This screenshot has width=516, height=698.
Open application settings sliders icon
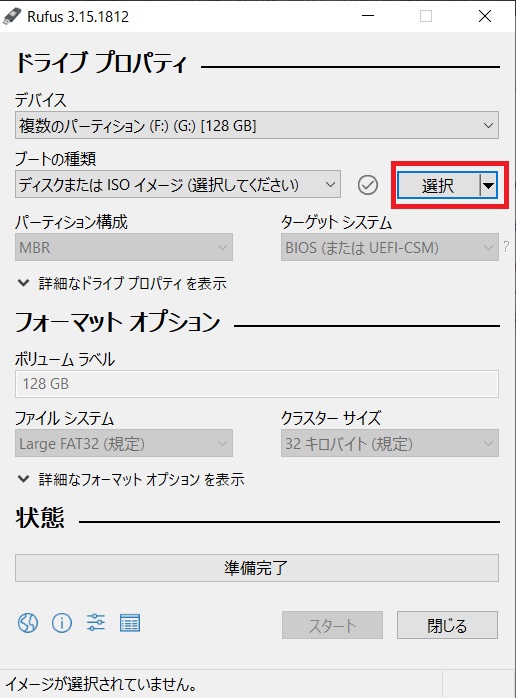pos(96,623)
